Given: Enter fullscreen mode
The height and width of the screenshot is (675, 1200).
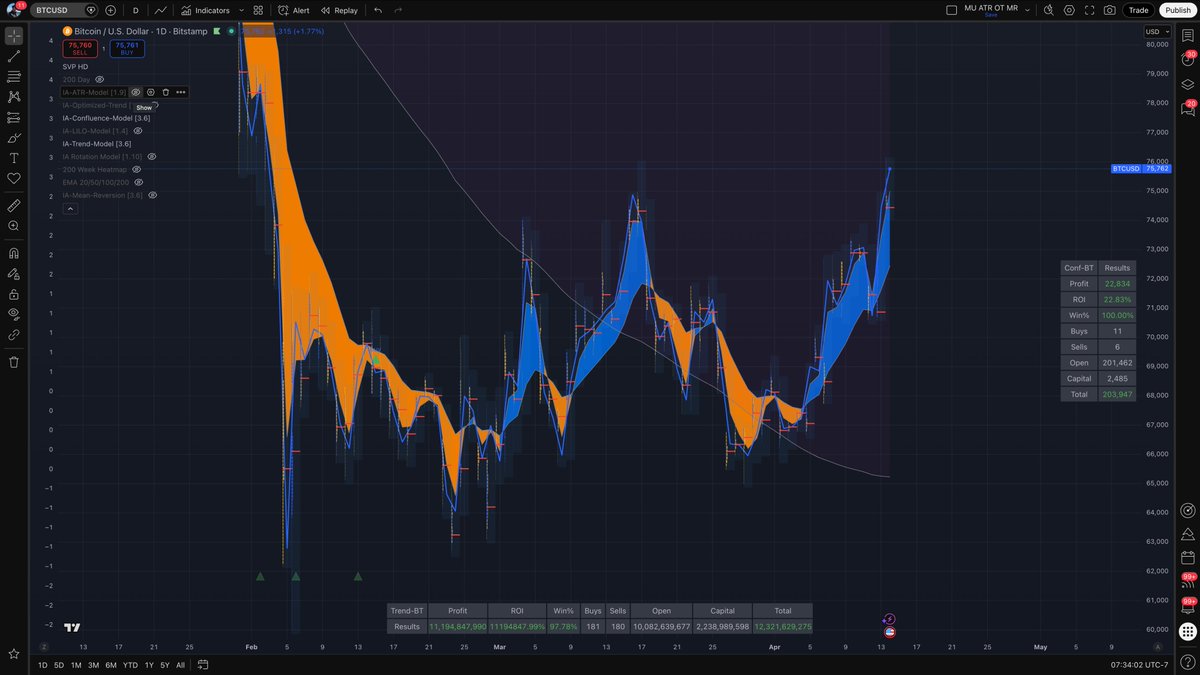Looking at the screenshot, I should pos(1090,10).
